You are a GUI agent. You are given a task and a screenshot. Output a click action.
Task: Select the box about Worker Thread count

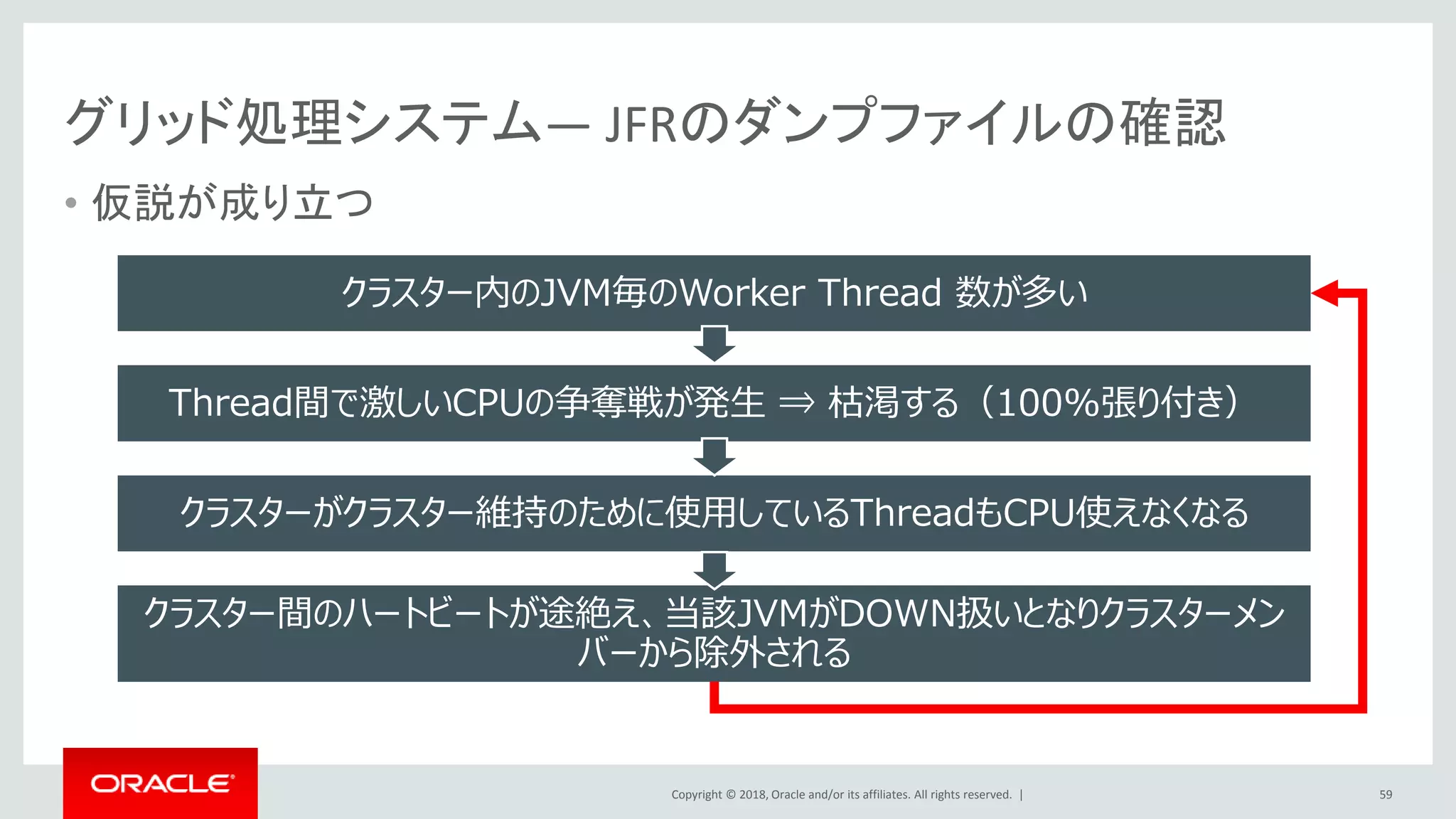714,293
